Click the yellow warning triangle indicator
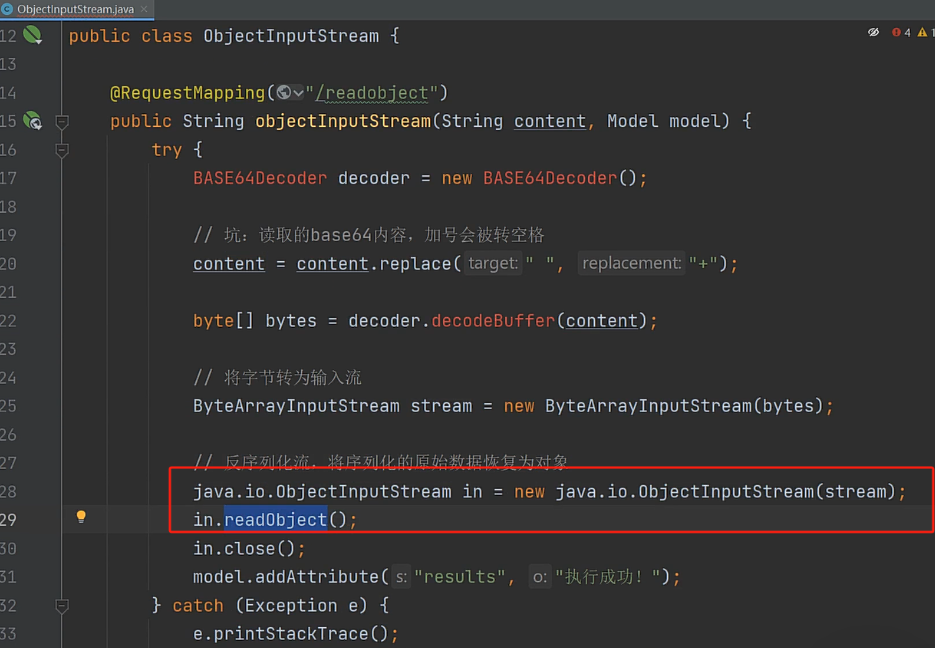The width and height of the screenshot is (935, 648). click(922, 33)
